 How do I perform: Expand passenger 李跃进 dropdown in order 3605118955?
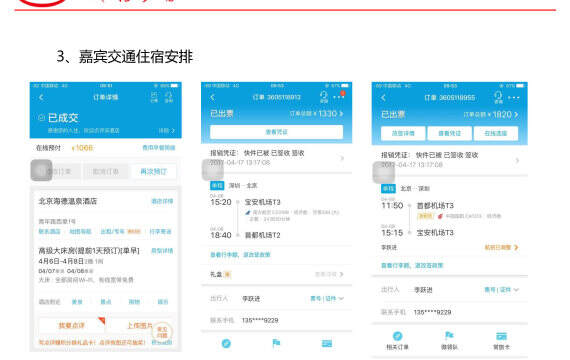coord(516,290)
